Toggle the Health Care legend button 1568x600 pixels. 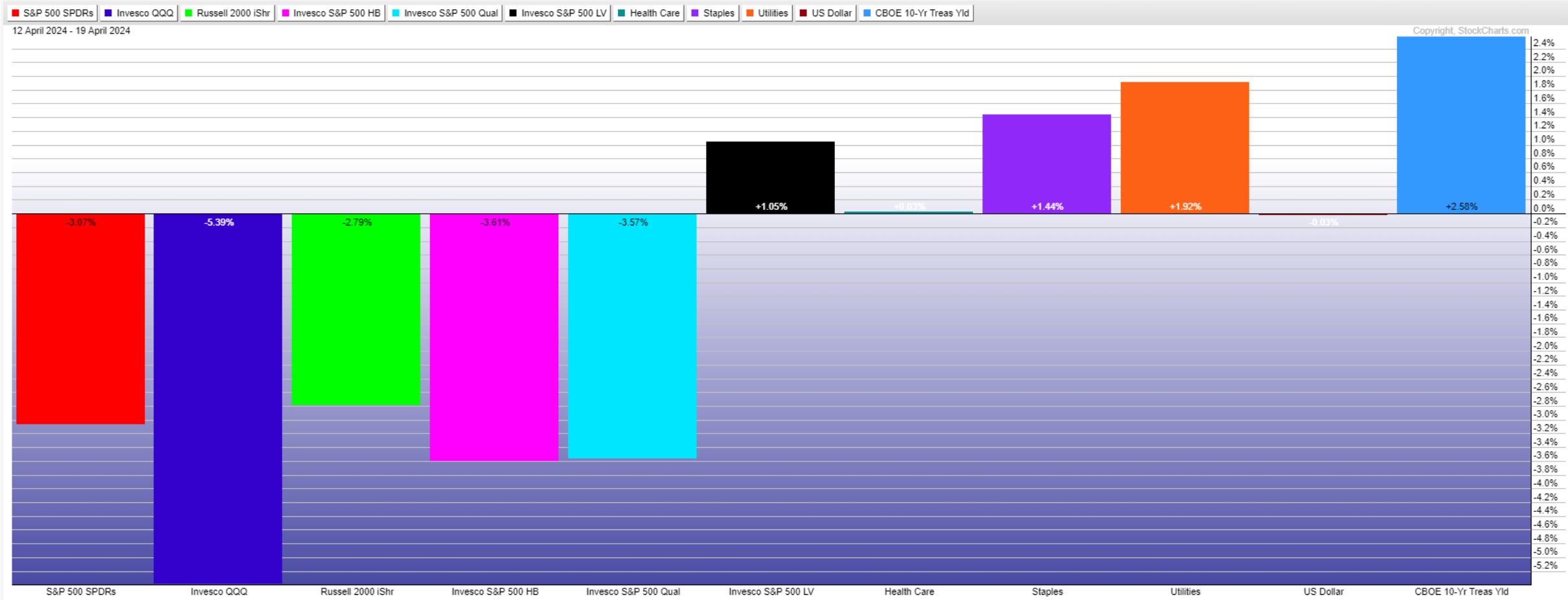[648, 13]
